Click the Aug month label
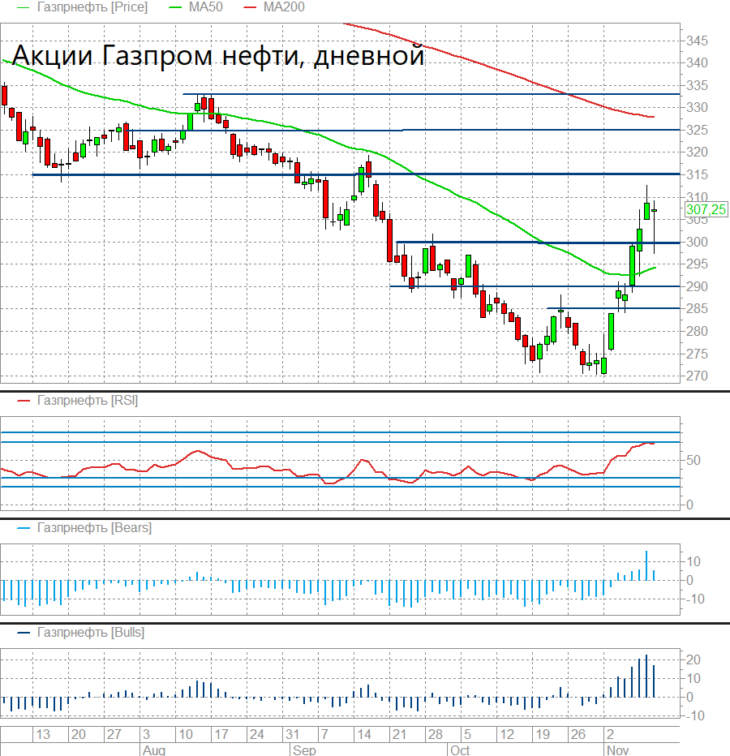 [x=154, y=750]
